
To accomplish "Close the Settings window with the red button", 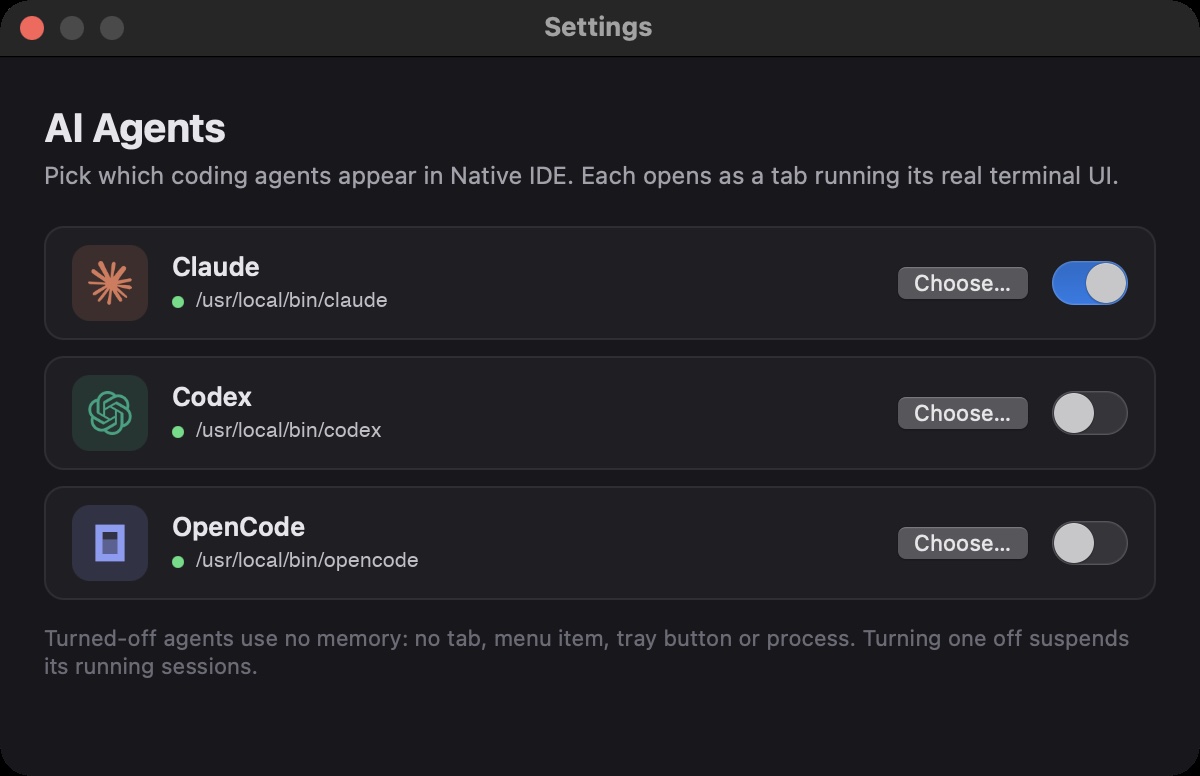I will pos(32,27).
